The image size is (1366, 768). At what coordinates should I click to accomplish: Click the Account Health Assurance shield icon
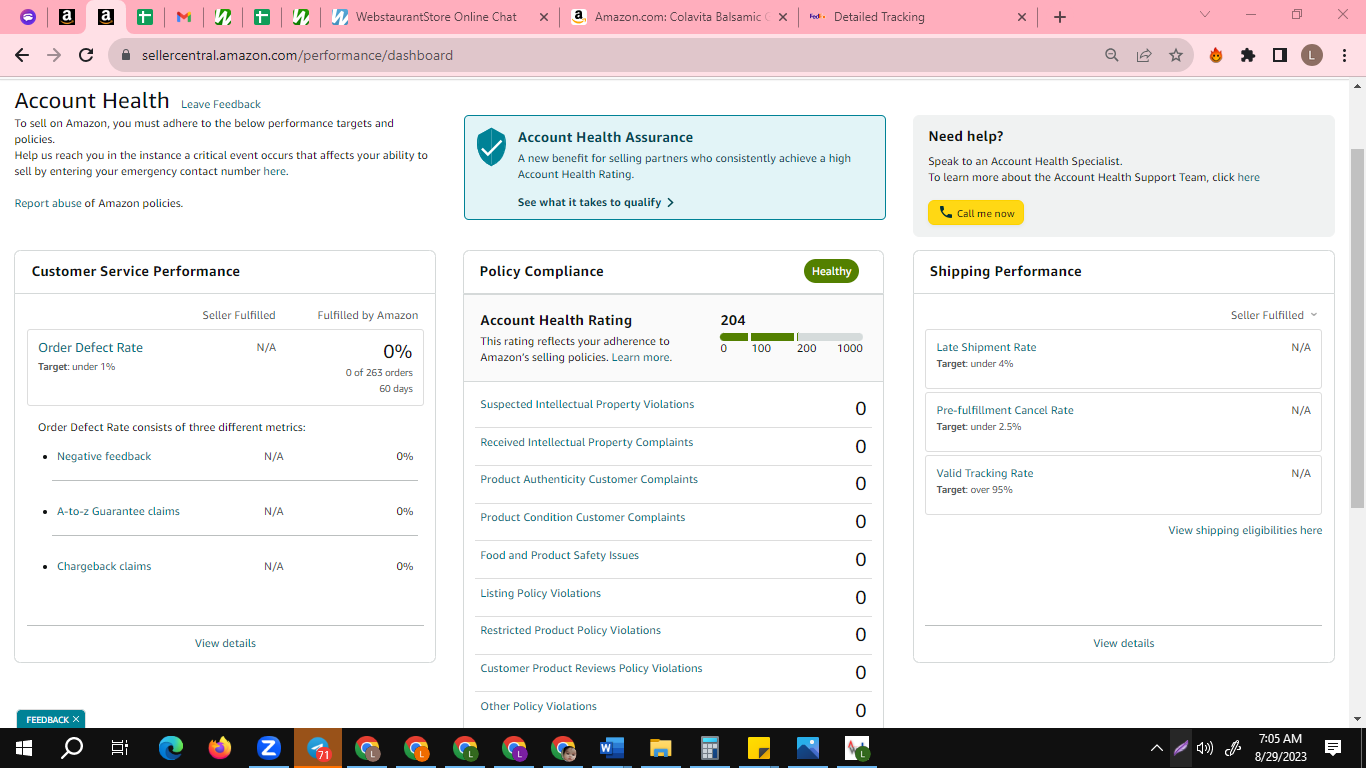(x=491, y=146)
